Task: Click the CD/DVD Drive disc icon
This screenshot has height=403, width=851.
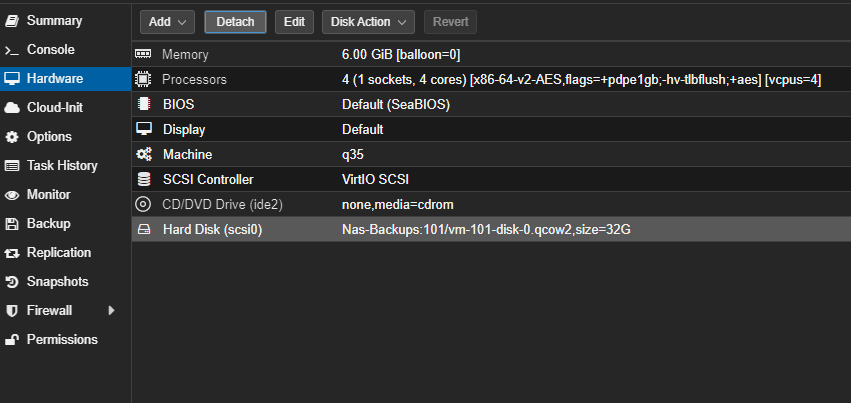Action: tap(143, 204)
